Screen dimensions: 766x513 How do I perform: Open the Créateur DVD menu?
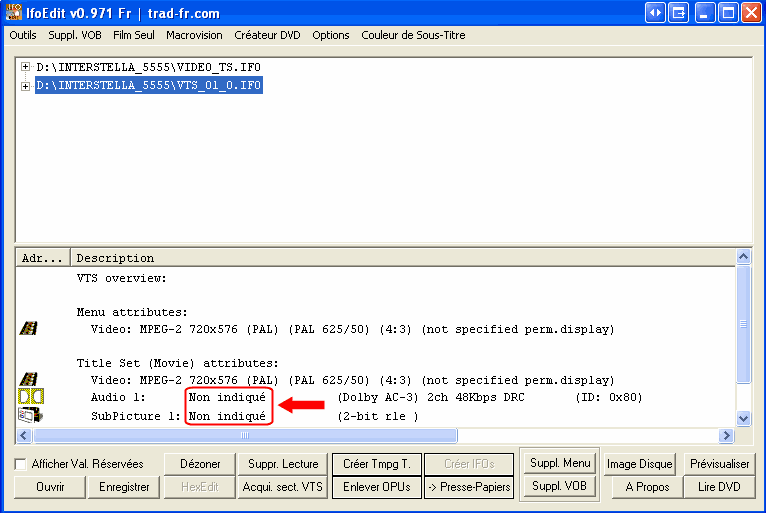267,35
